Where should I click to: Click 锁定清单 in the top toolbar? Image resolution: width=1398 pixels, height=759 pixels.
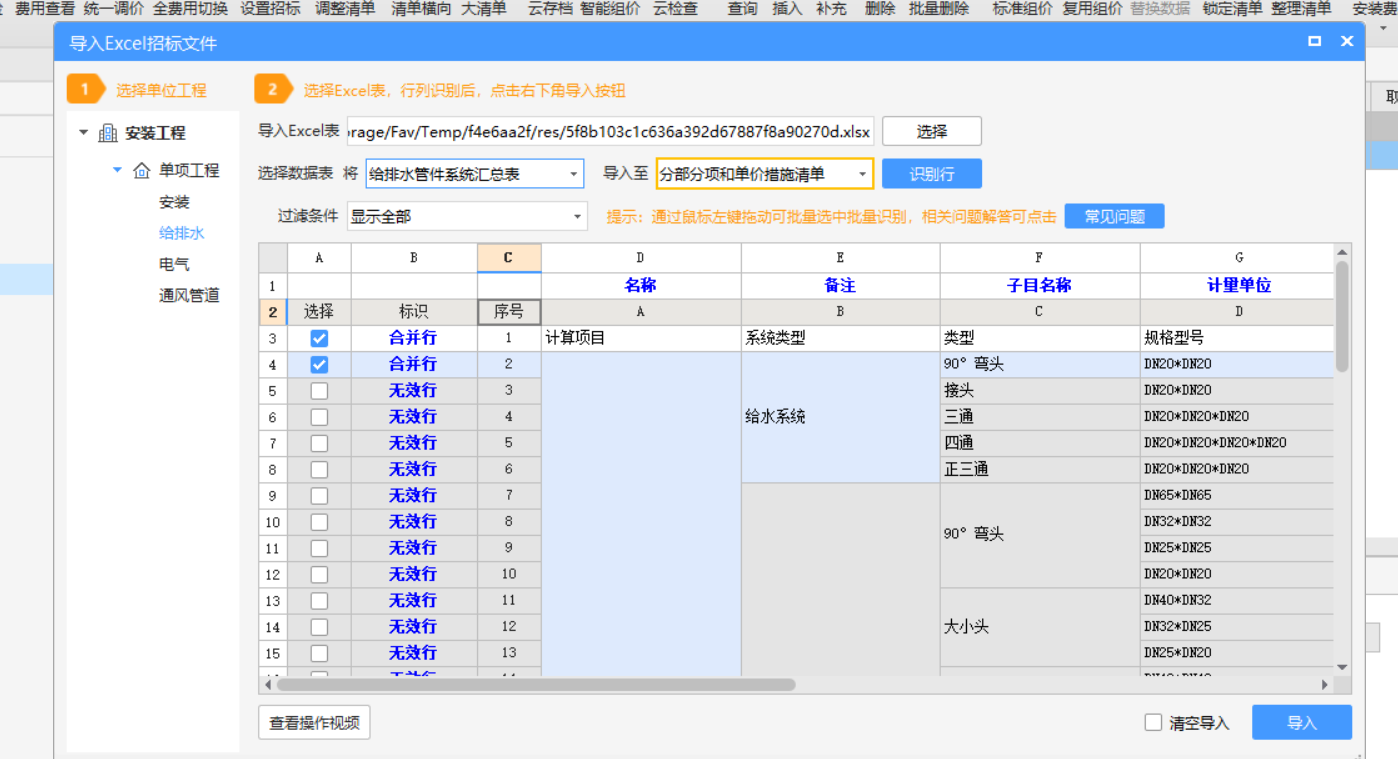pos(1233,9)
